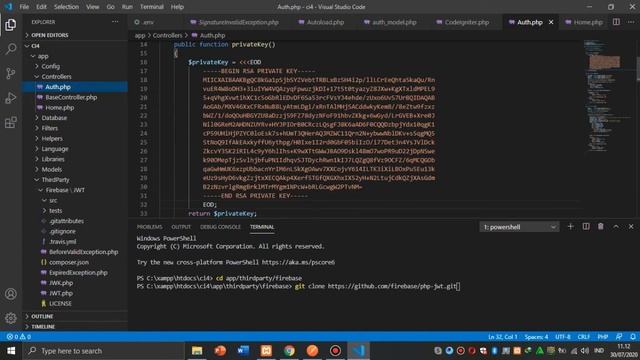
Task: Change indentation via Spaces: 4
Action: tap(536, 337)
